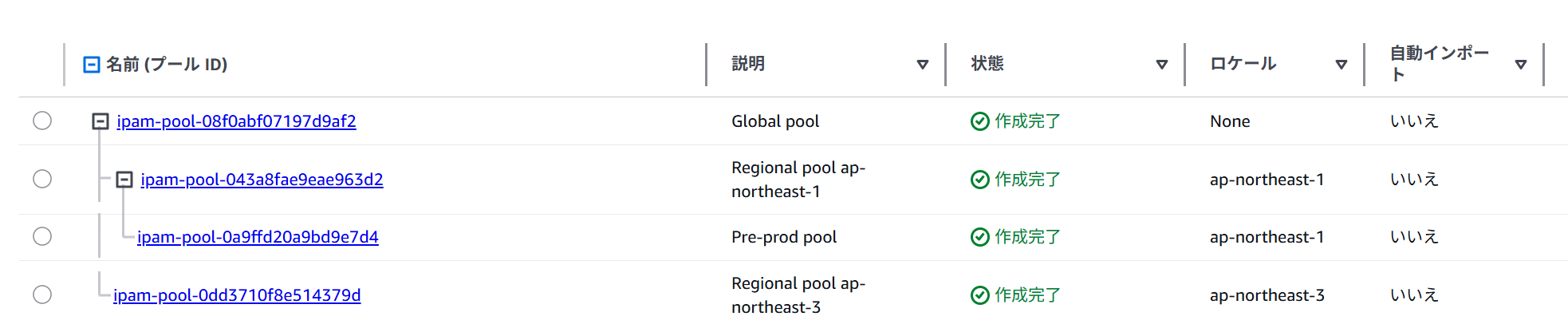Click ap-northeast-1 locale in Pre-prod pool row
The width and height of the screenshot is (1568, 332).
1267,237
